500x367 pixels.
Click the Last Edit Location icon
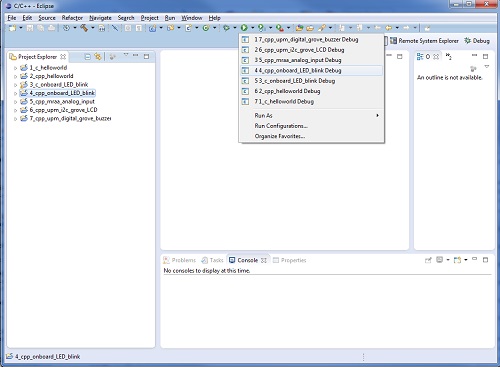pos(378,28)
